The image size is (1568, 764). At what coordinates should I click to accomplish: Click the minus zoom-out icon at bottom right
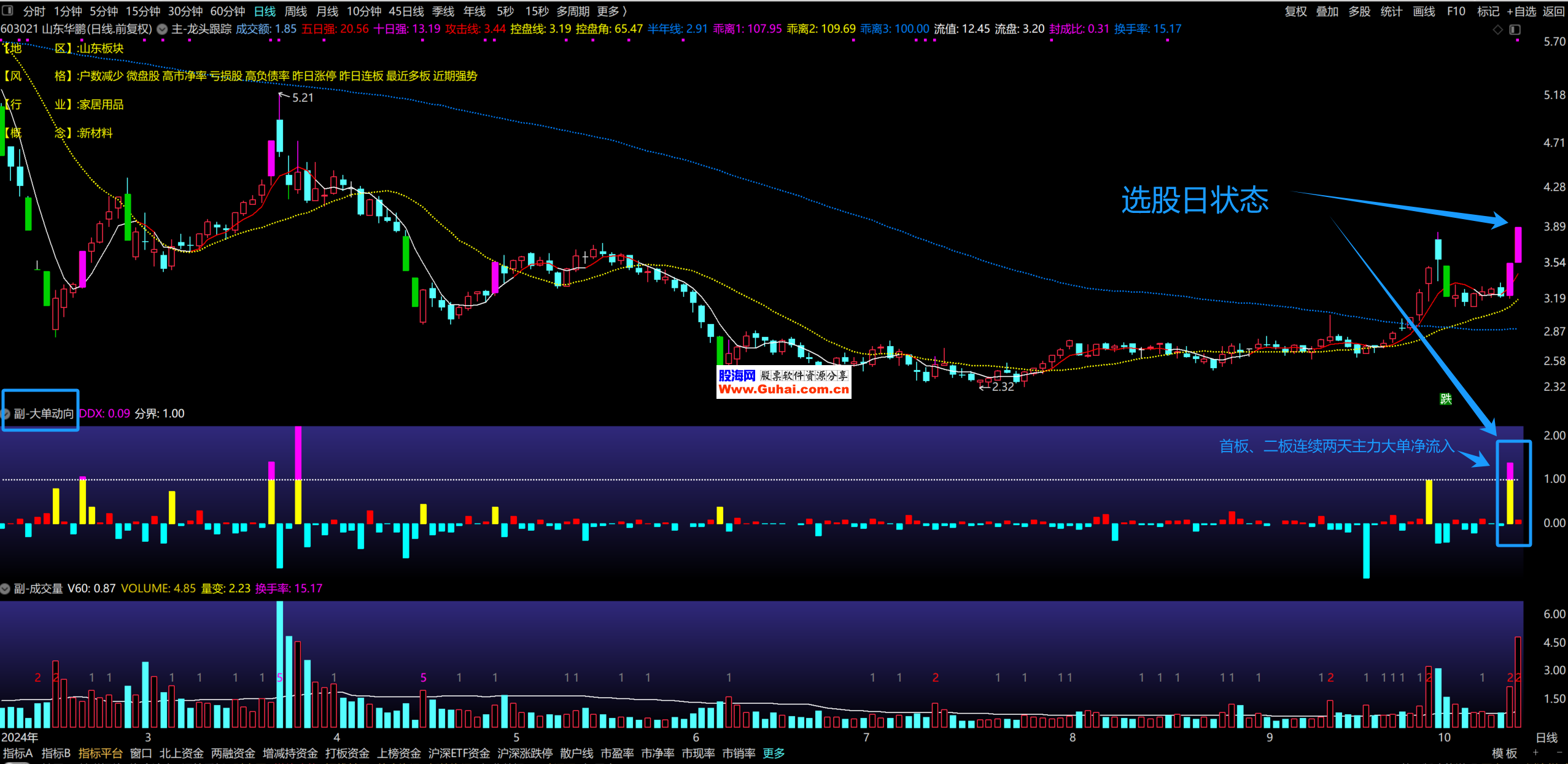[x=1559, y=752]
